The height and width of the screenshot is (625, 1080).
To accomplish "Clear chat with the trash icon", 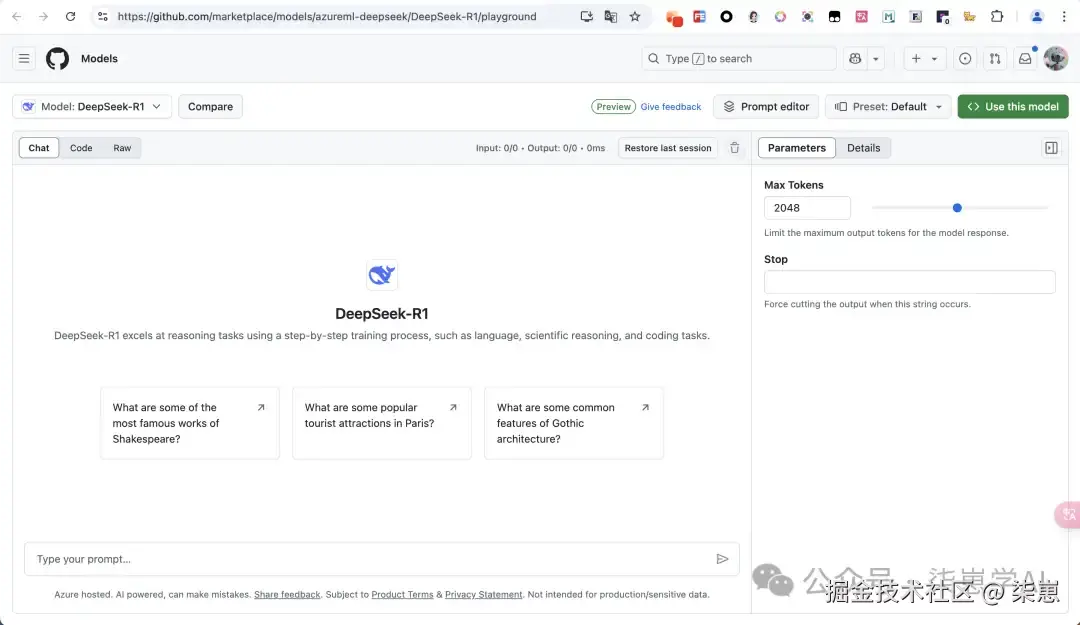I will (734, 147).
